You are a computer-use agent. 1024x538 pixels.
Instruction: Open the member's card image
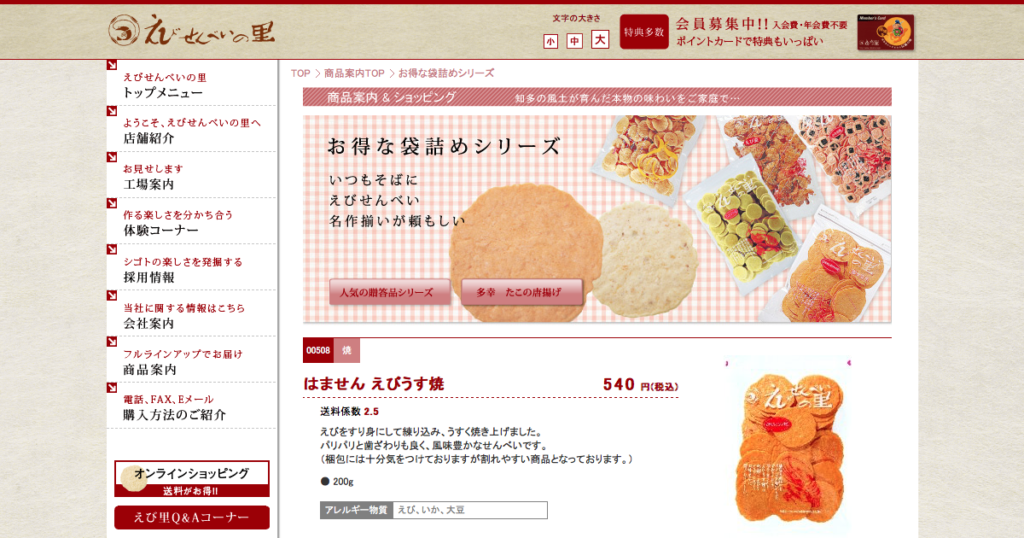point(886,33)
